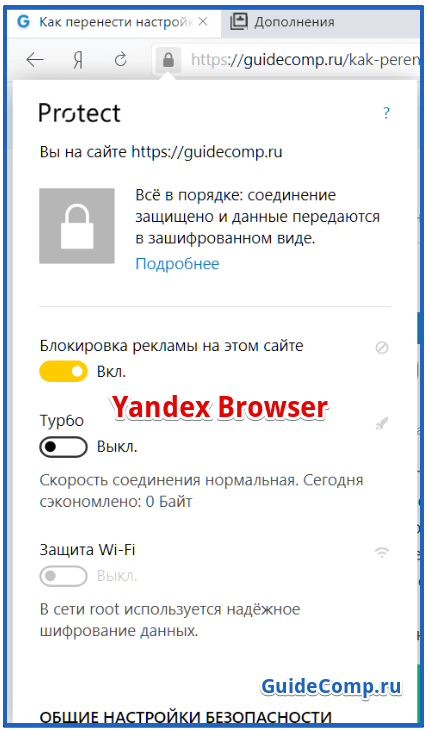Viewport: 429px width, 731px height.
Task: Click the Protect title logo
Action: click(80, 113)
